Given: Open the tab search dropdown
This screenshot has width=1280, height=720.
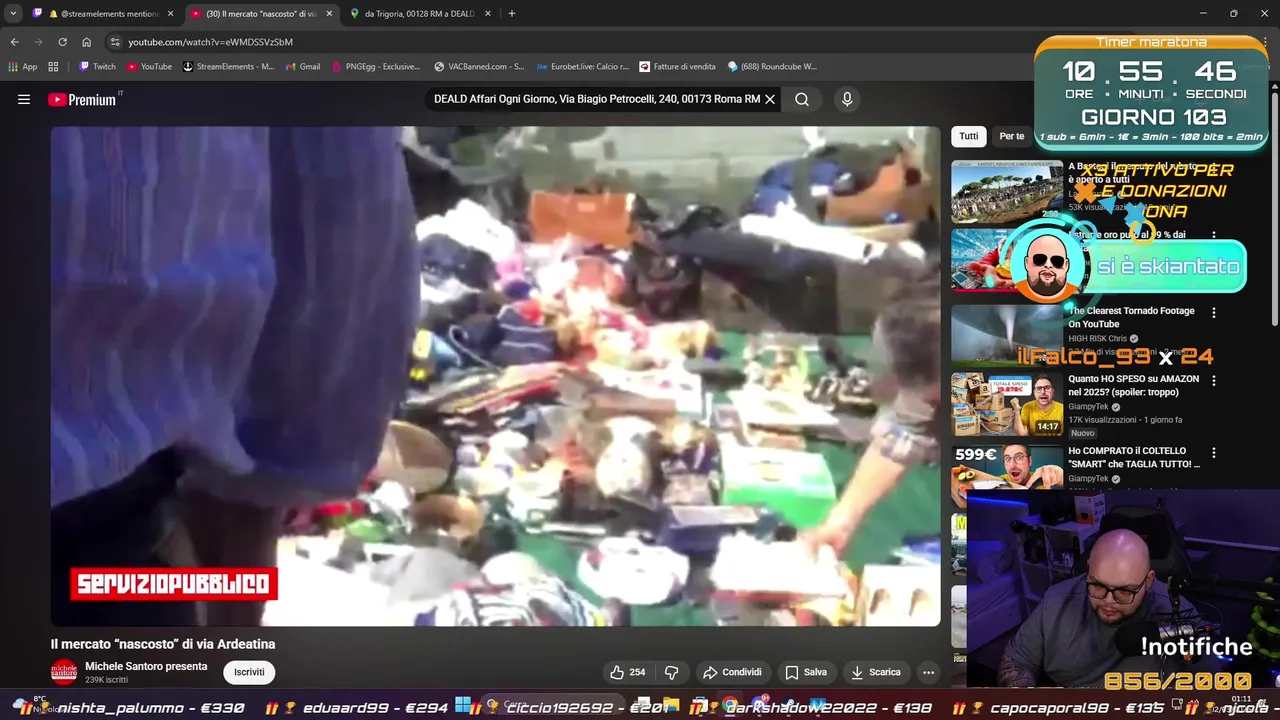Looking at the screenshot, I should tap(13, 14).
